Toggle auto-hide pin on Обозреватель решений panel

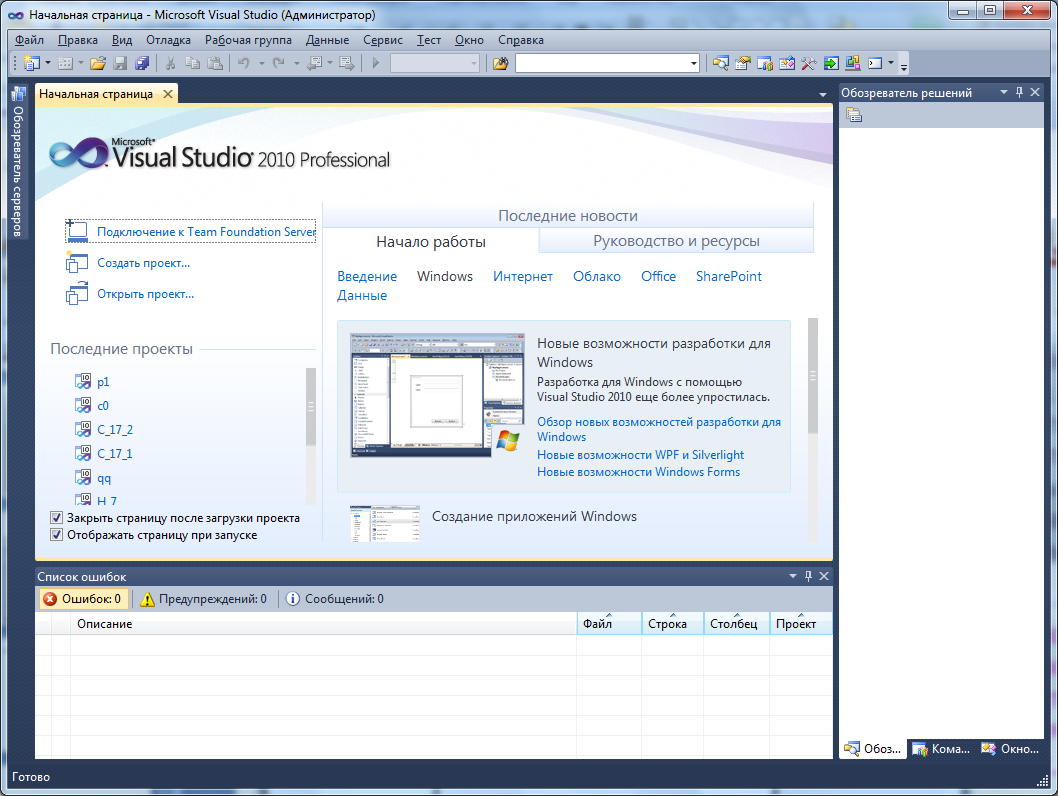pyautogui.click(x=1020, y=92)
